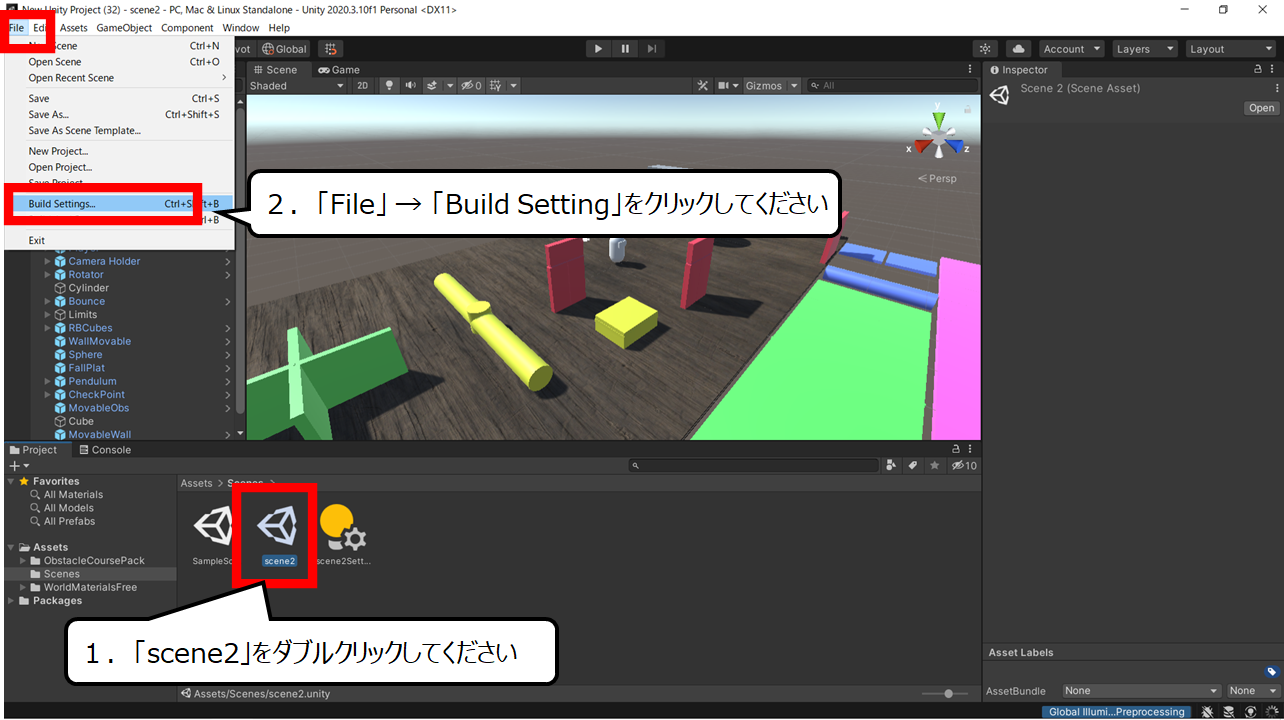Open the Shaded draw mode dropdown
The width and height of the screenshot is (1284, 720).
[x=297, y=86]
